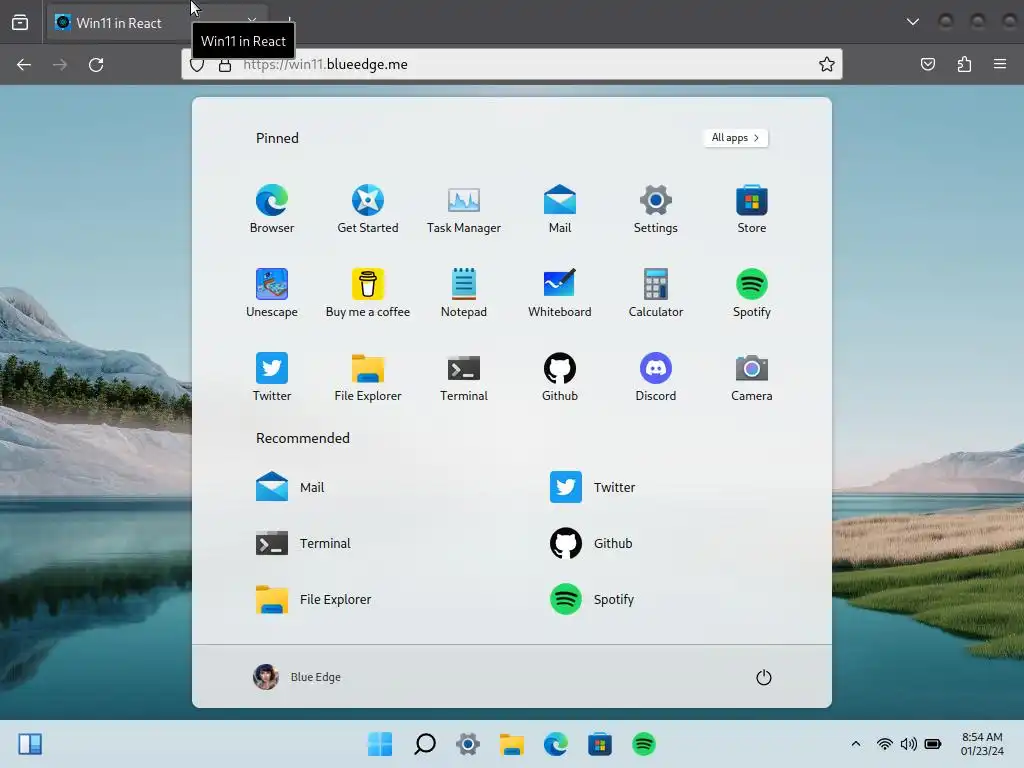
Task: Launch the Unescape app
Action: point(272,293)
